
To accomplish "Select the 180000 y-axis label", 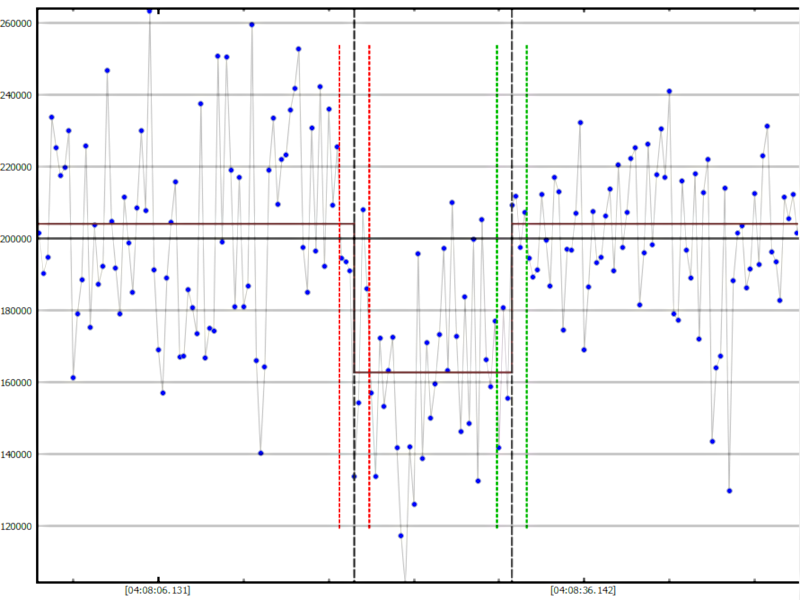I will 18,311.
